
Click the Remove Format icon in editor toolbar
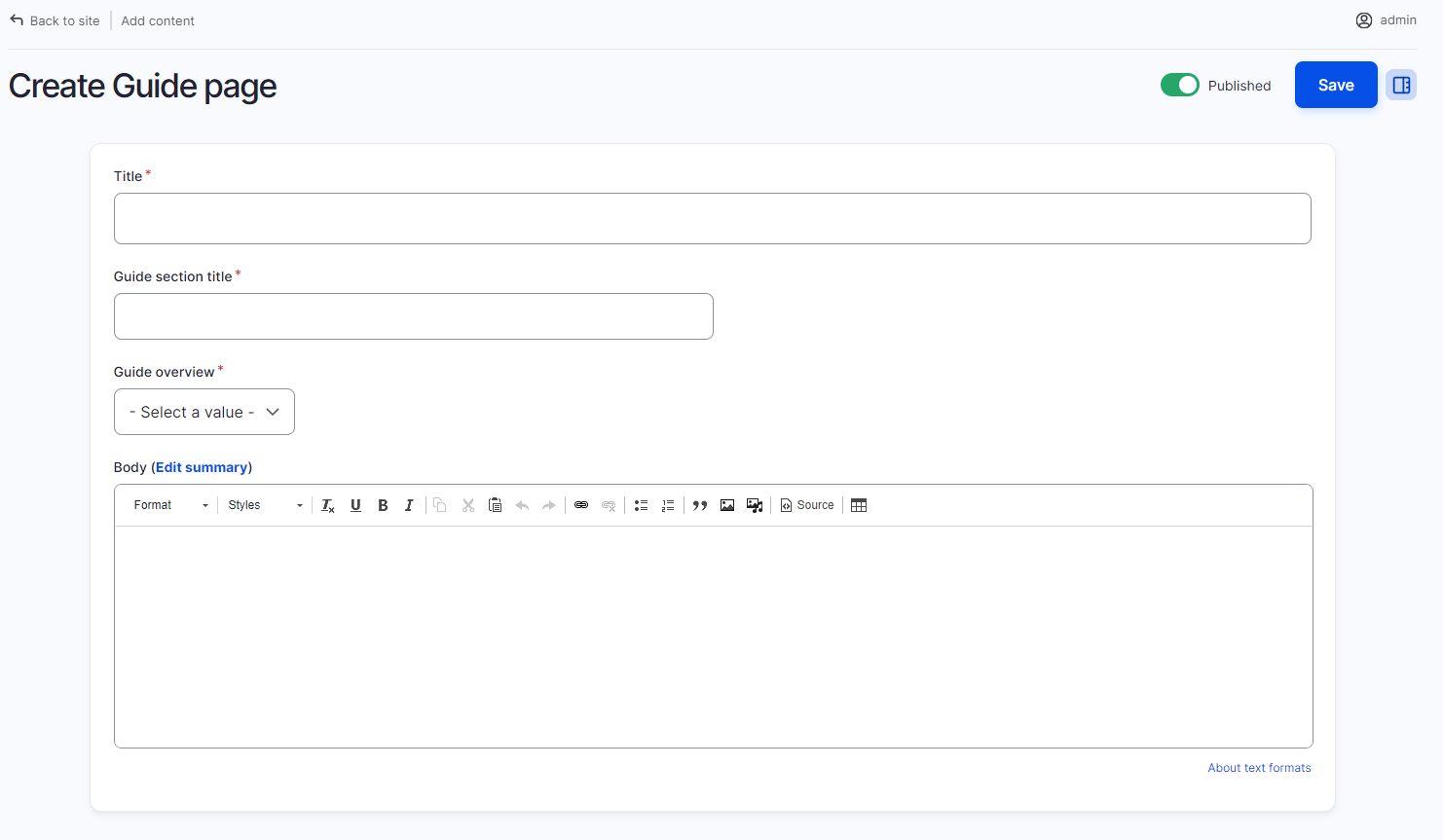click(328, 505)
